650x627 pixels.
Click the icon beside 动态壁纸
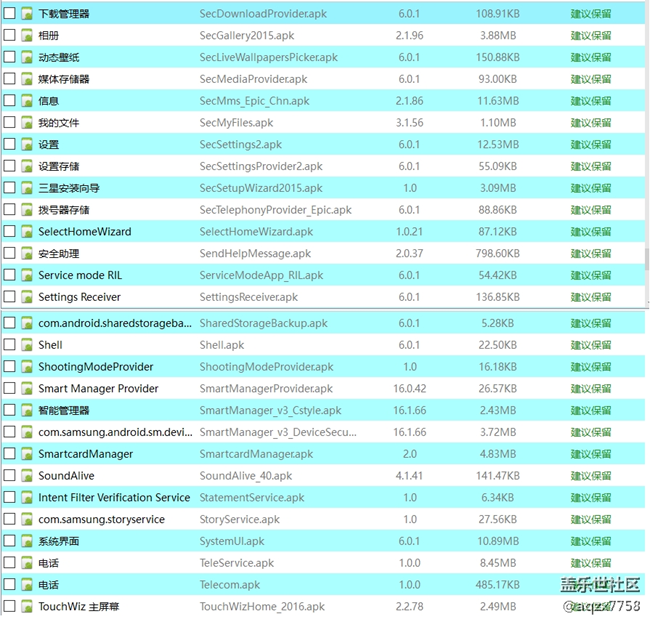click(x=28, y=58)
